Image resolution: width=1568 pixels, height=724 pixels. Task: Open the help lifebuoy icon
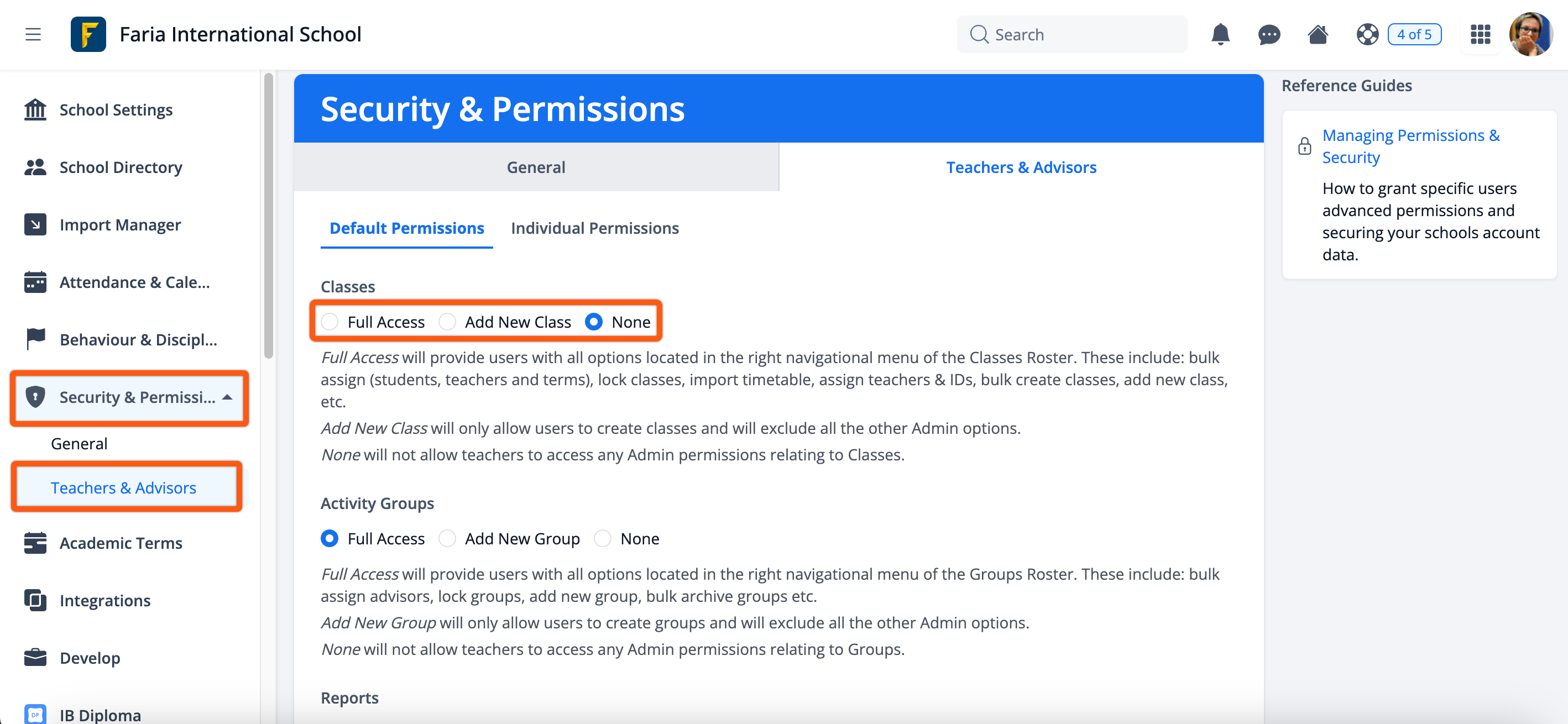click(x=1367, y=35)
